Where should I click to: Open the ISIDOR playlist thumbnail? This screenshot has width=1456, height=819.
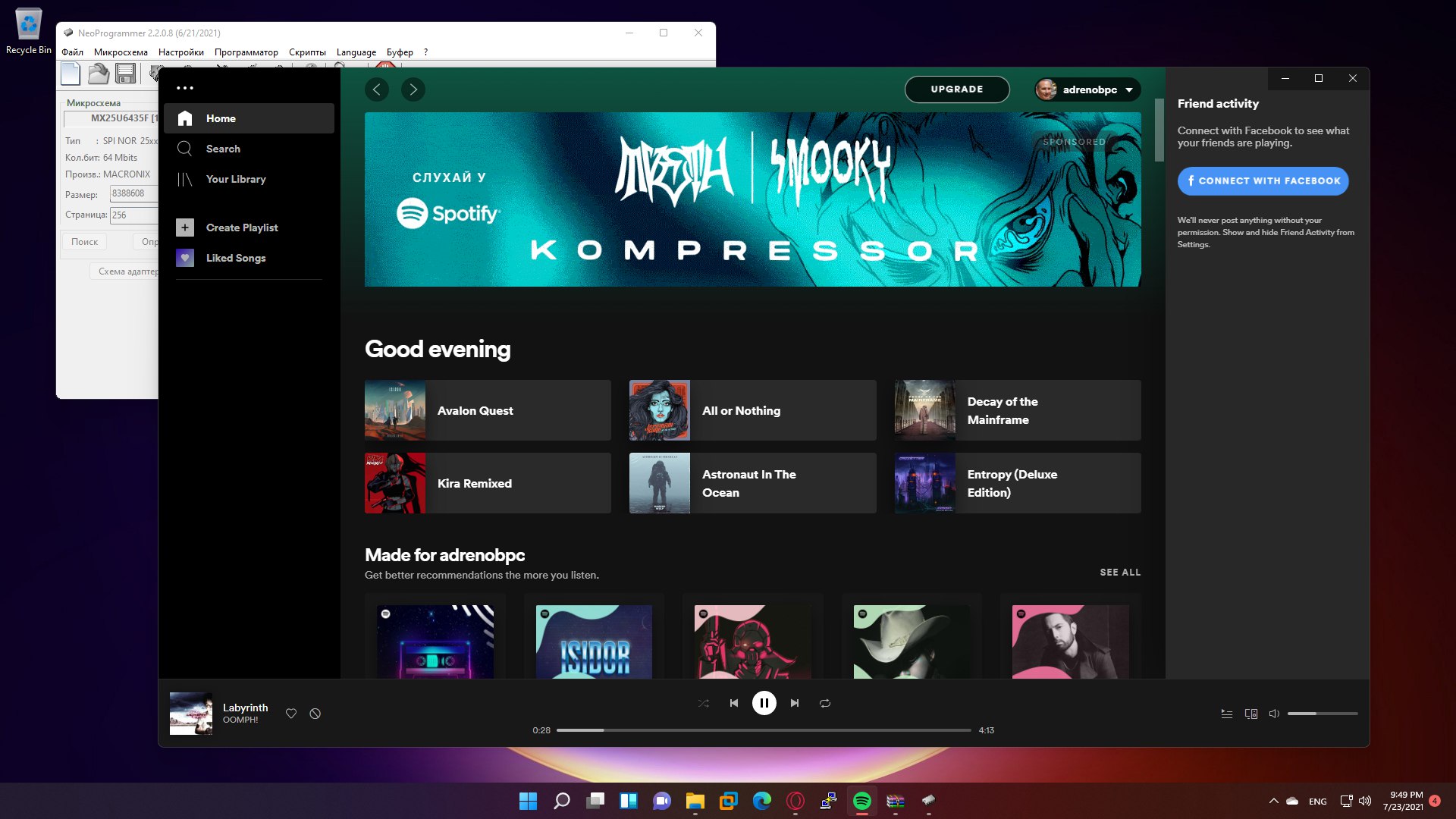pyautogui.click(x=594, y=642)
